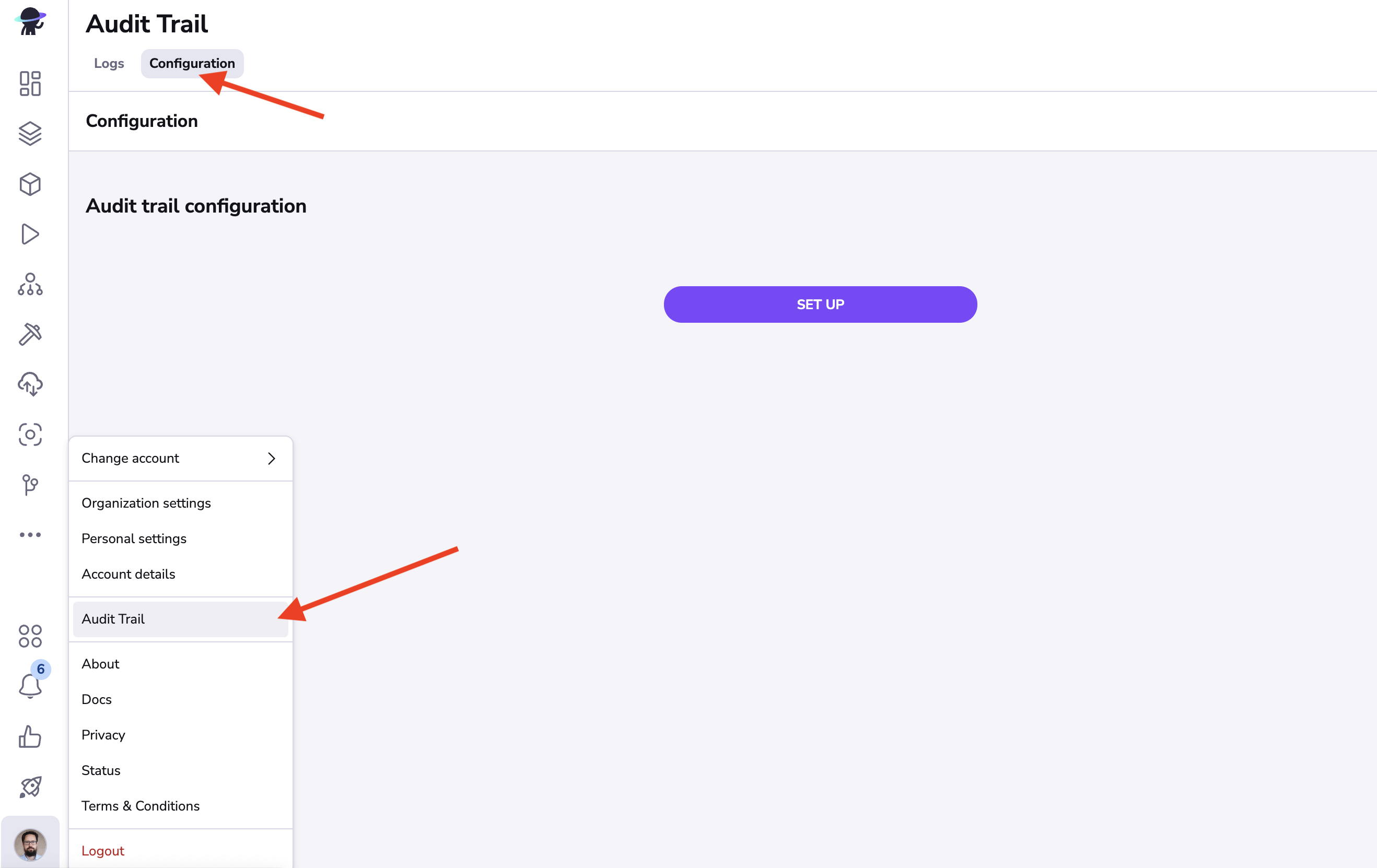Click the dashboard grid icon in sidebar
This screenshot has height=868, width=1377.
pyautogui.click(x=30, y=84)
